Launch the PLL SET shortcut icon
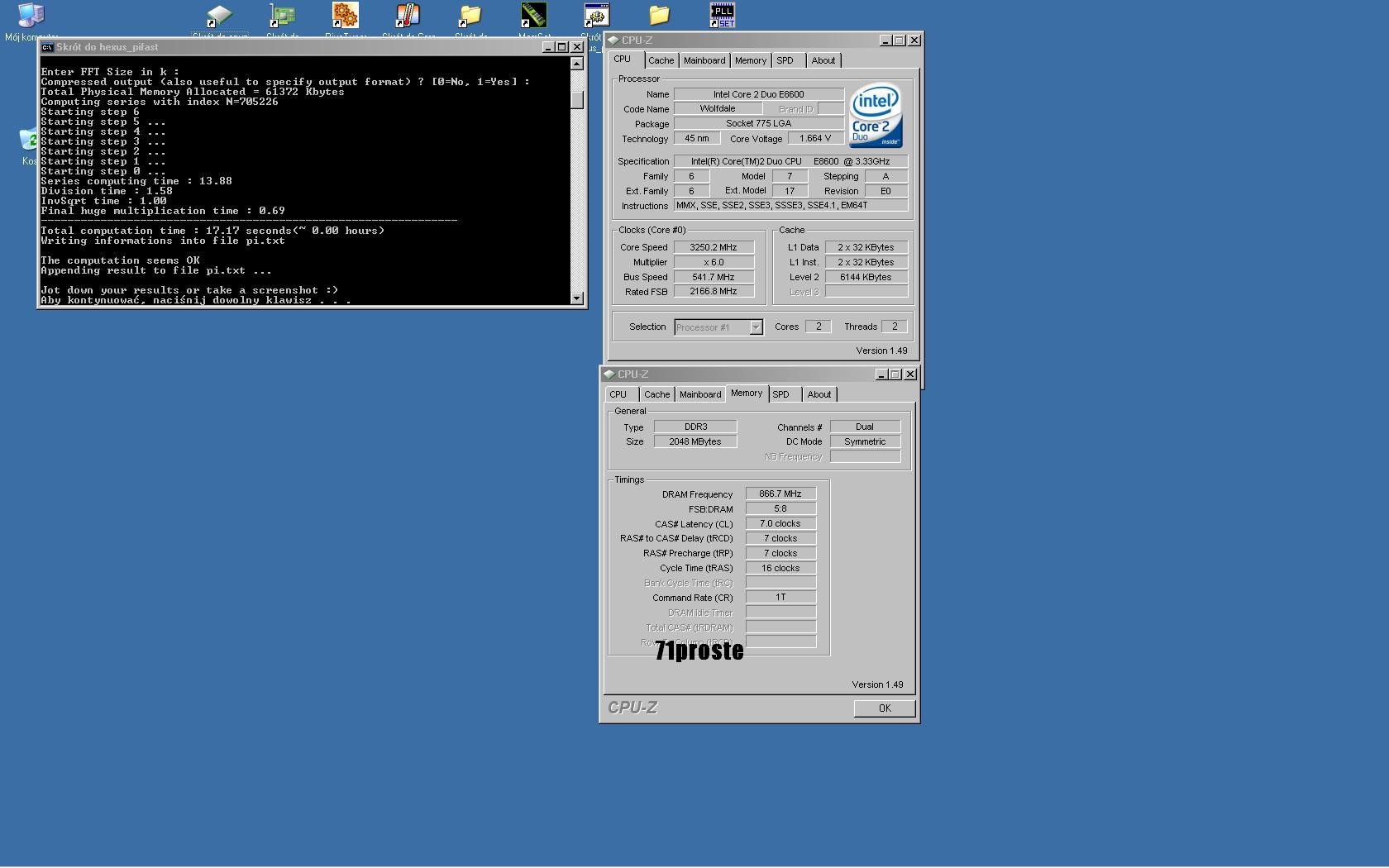This screenshot has width=1389, height=868. (x=722, y=15)
